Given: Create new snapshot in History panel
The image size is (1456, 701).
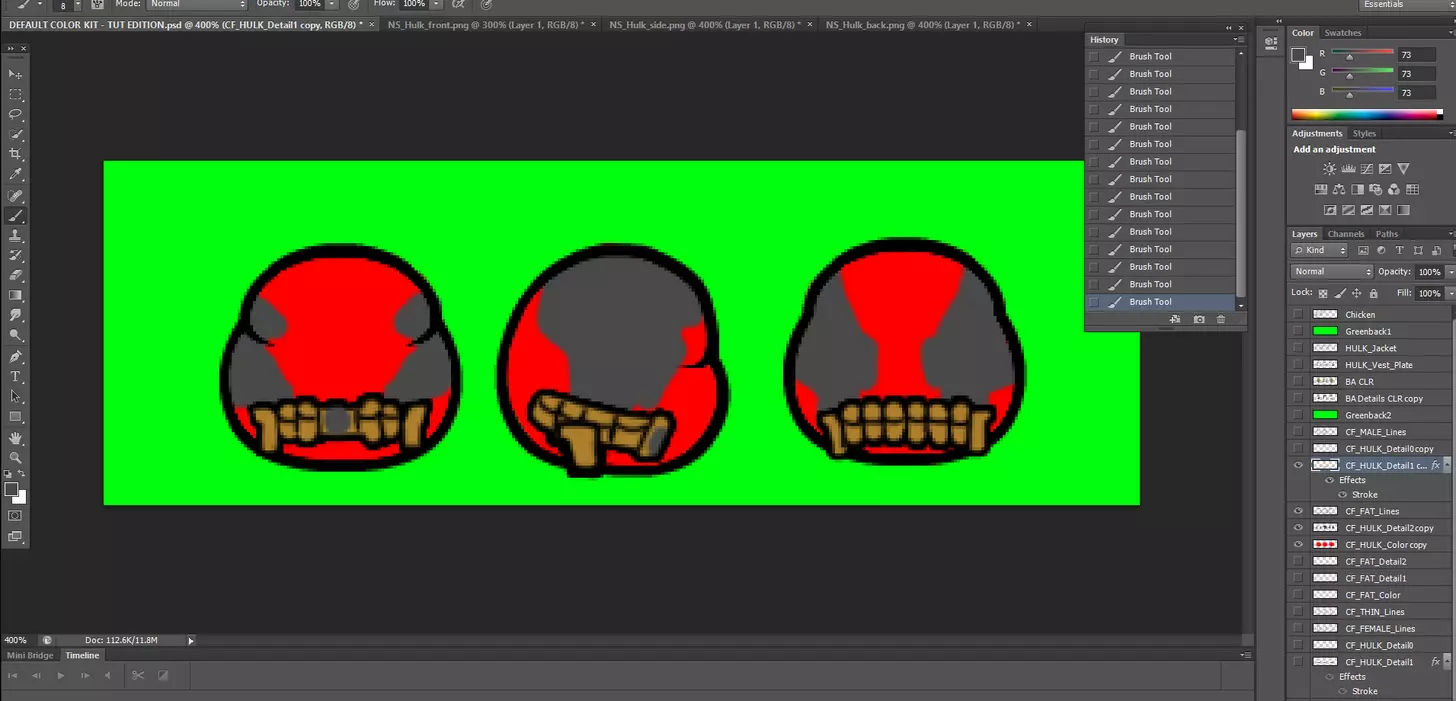Looking at the screenshot, I should (1198, 319).
